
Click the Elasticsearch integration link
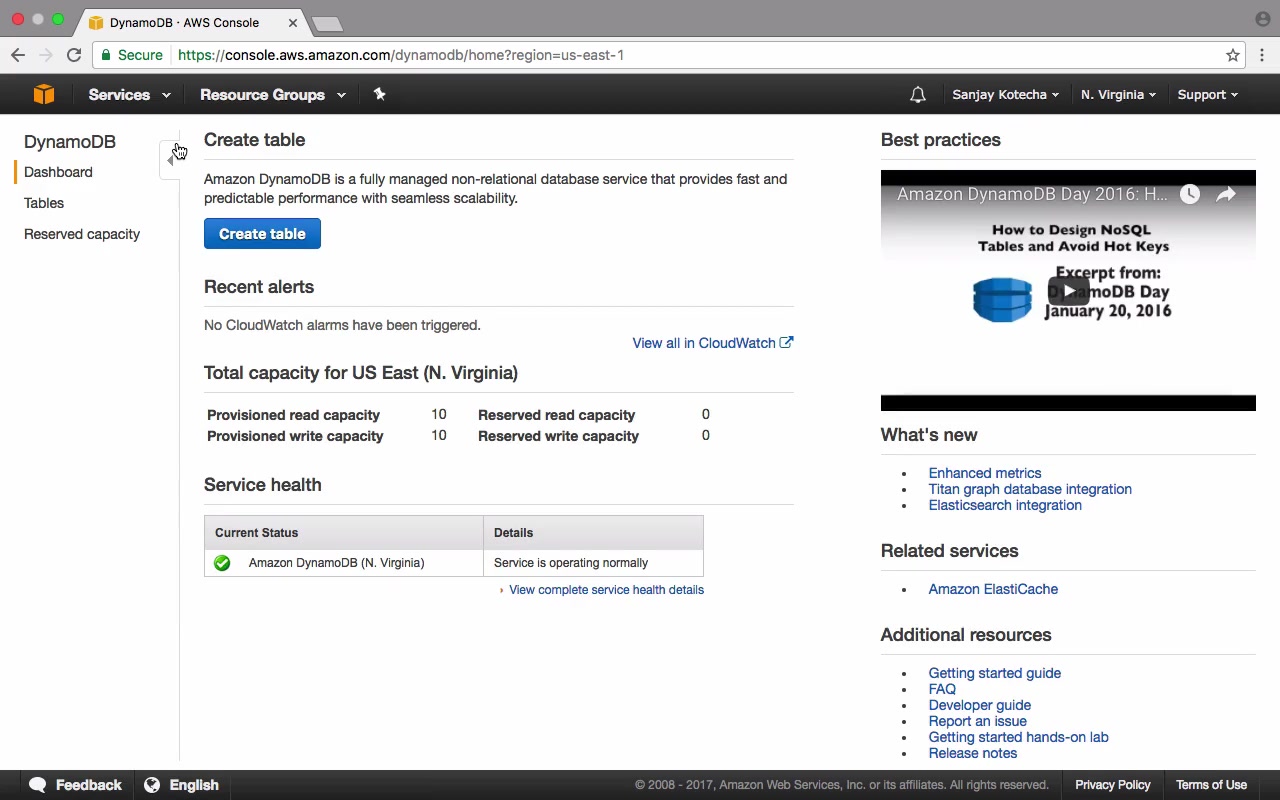(1005, 505)
